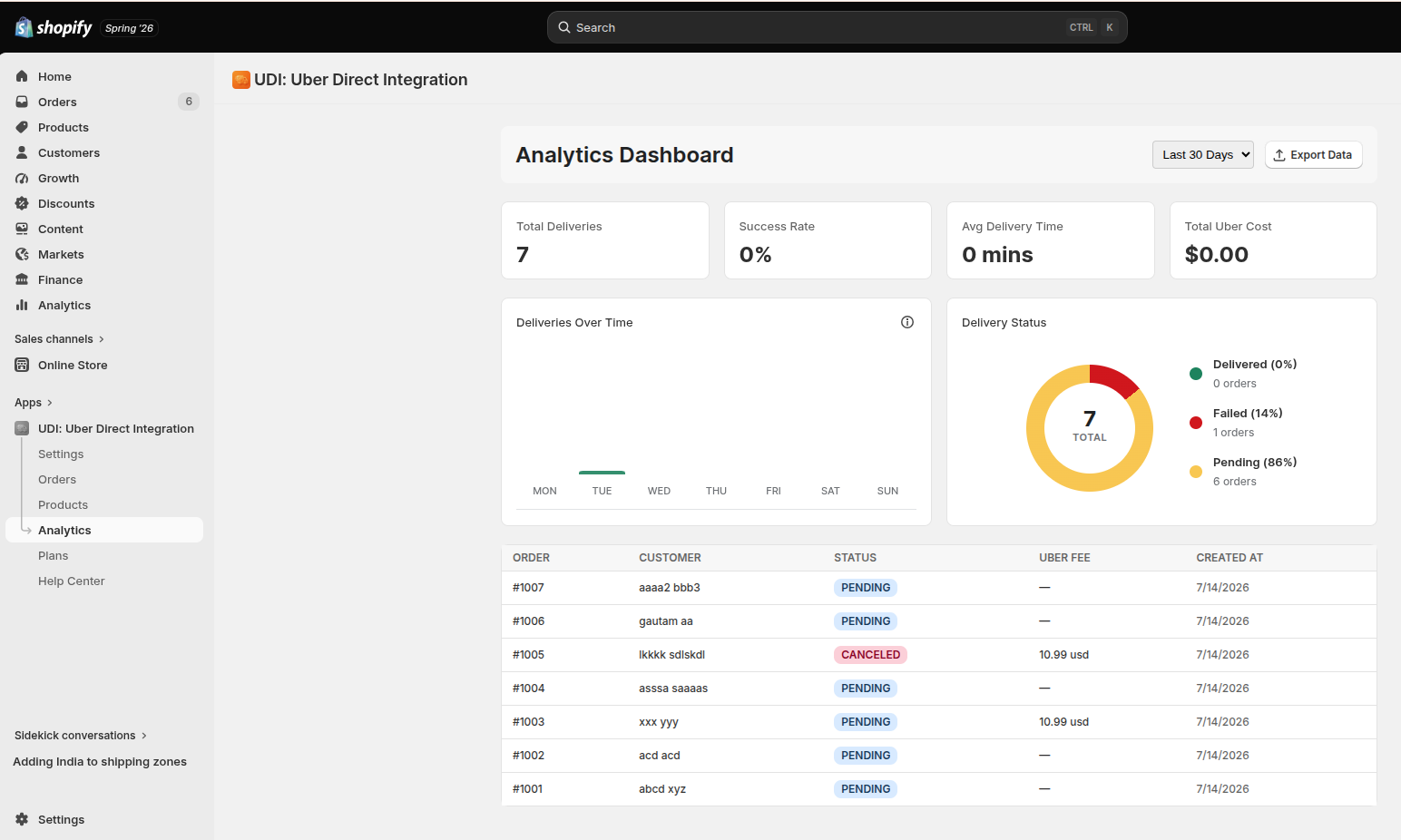Click order #1007
The image size is (1401, 840).
(528, 588)
